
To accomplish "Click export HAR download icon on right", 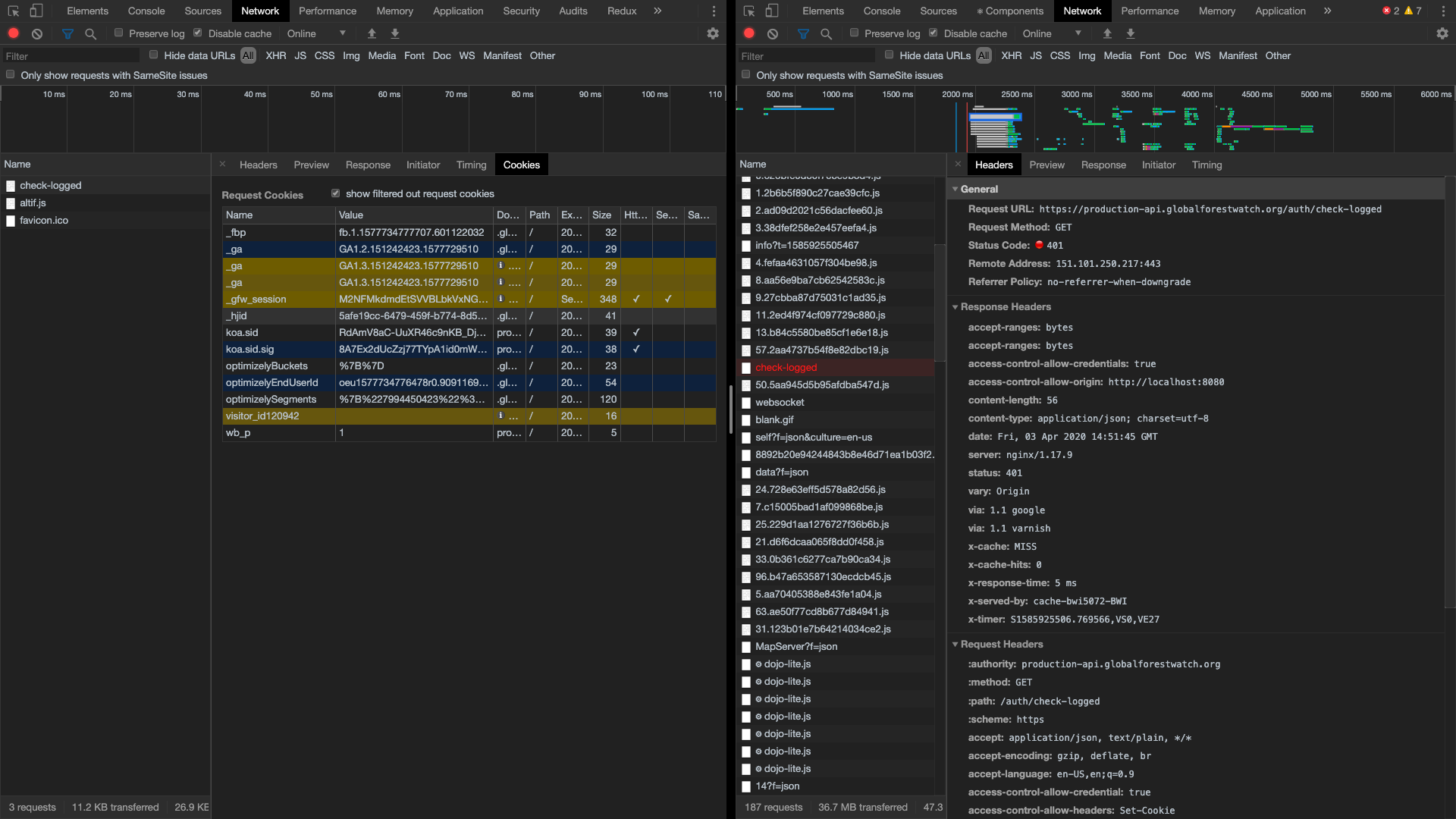I will click(1131, 33).
